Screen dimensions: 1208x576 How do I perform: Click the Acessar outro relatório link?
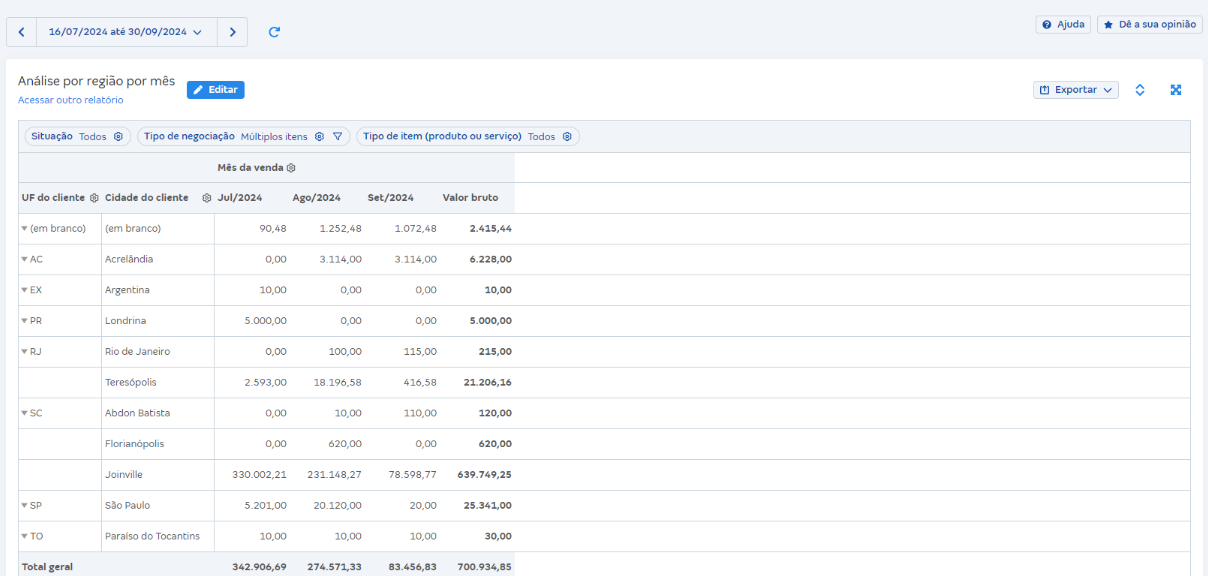point(71,100)
